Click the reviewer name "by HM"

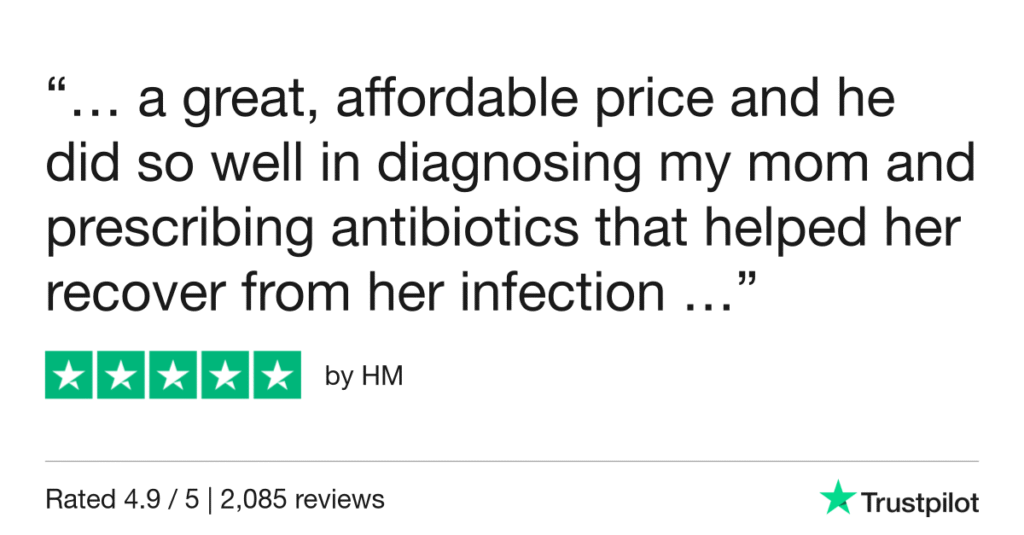pyautogui.click(x=364, y=378)
